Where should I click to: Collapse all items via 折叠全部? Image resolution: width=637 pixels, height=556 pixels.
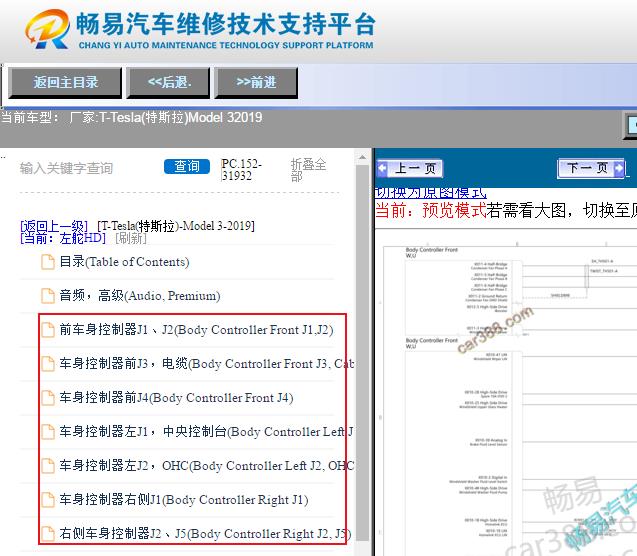pos(308,170)
